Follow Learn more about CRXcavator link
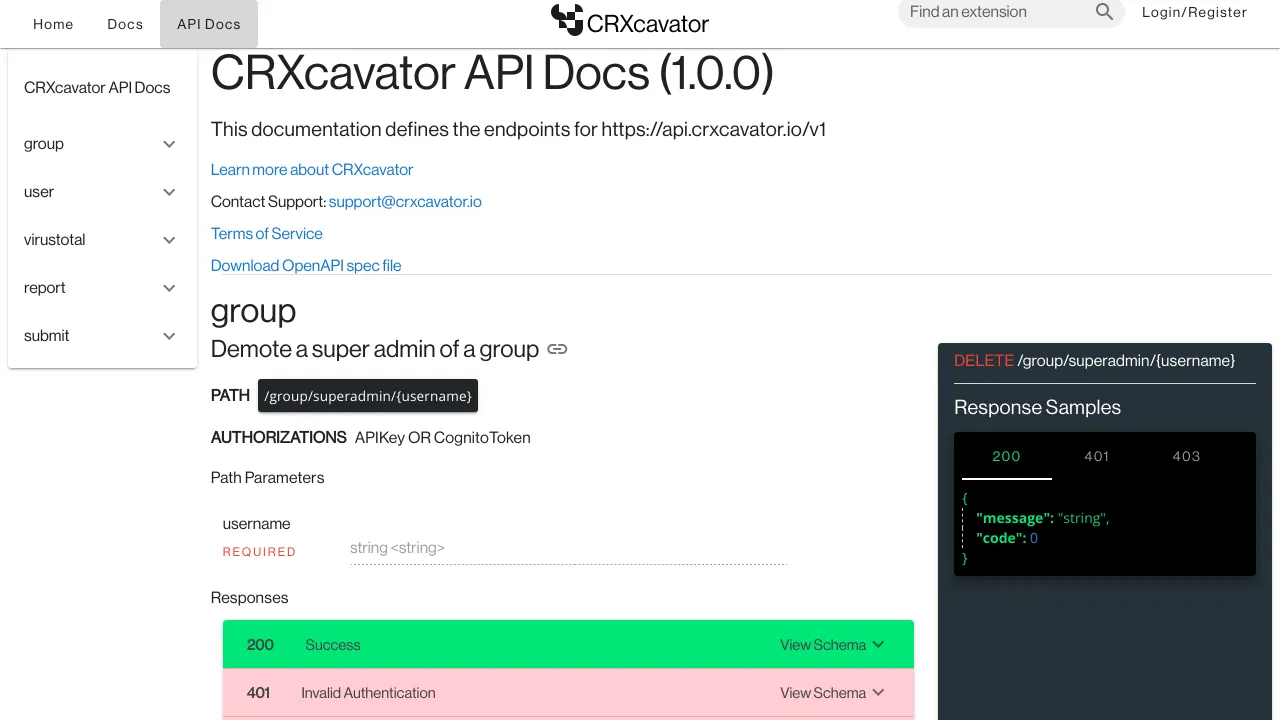Viewport: 1280px width, 720px height. pos(312,170)
